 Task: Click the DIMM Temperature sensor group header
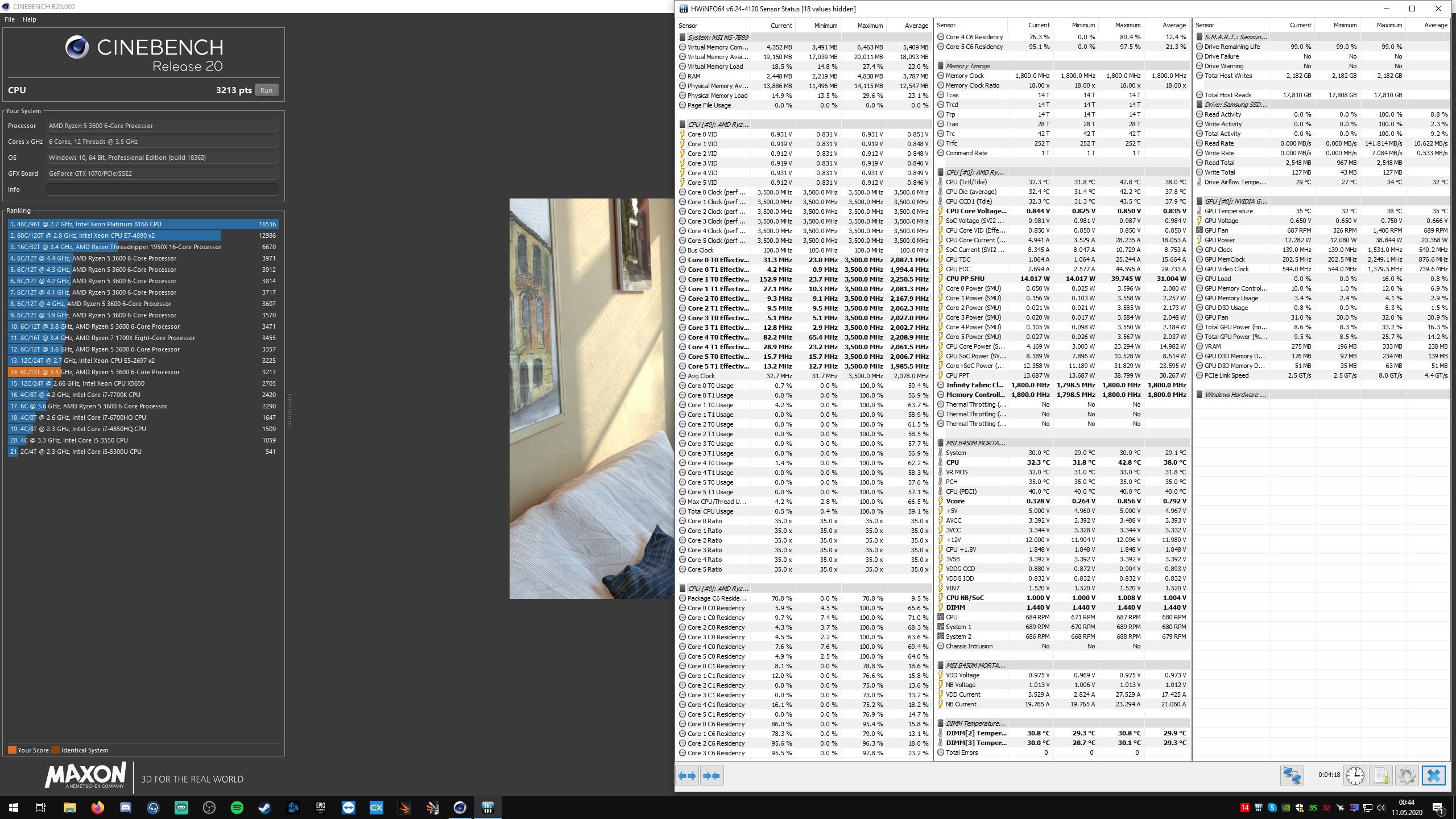[1062, 723]
